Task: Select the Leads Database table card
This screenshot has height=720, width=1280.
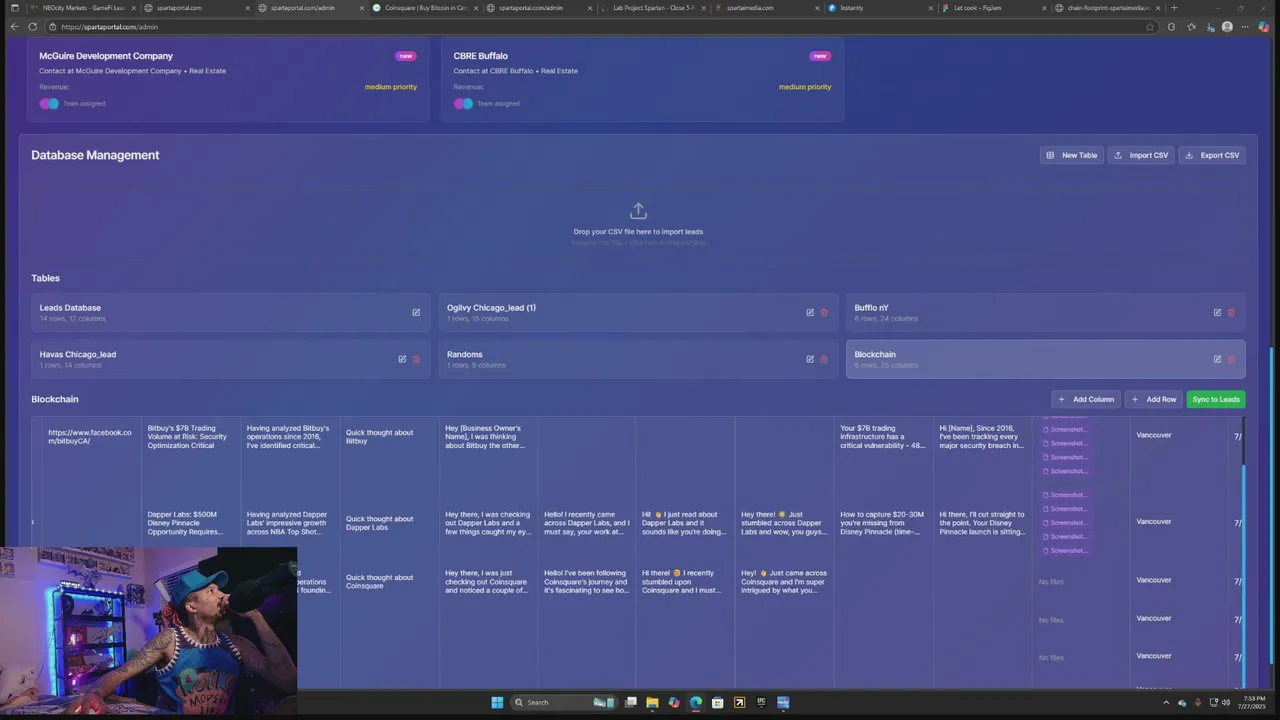Action: (231, 312)
